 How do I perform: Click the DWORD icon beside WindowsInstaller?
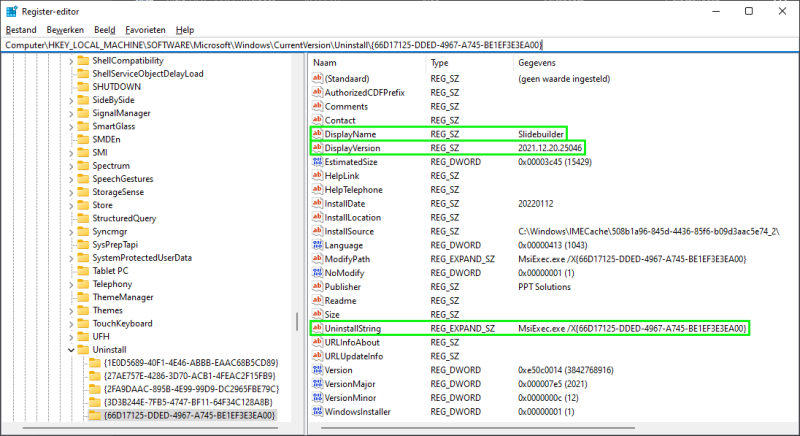click(317, 411)
